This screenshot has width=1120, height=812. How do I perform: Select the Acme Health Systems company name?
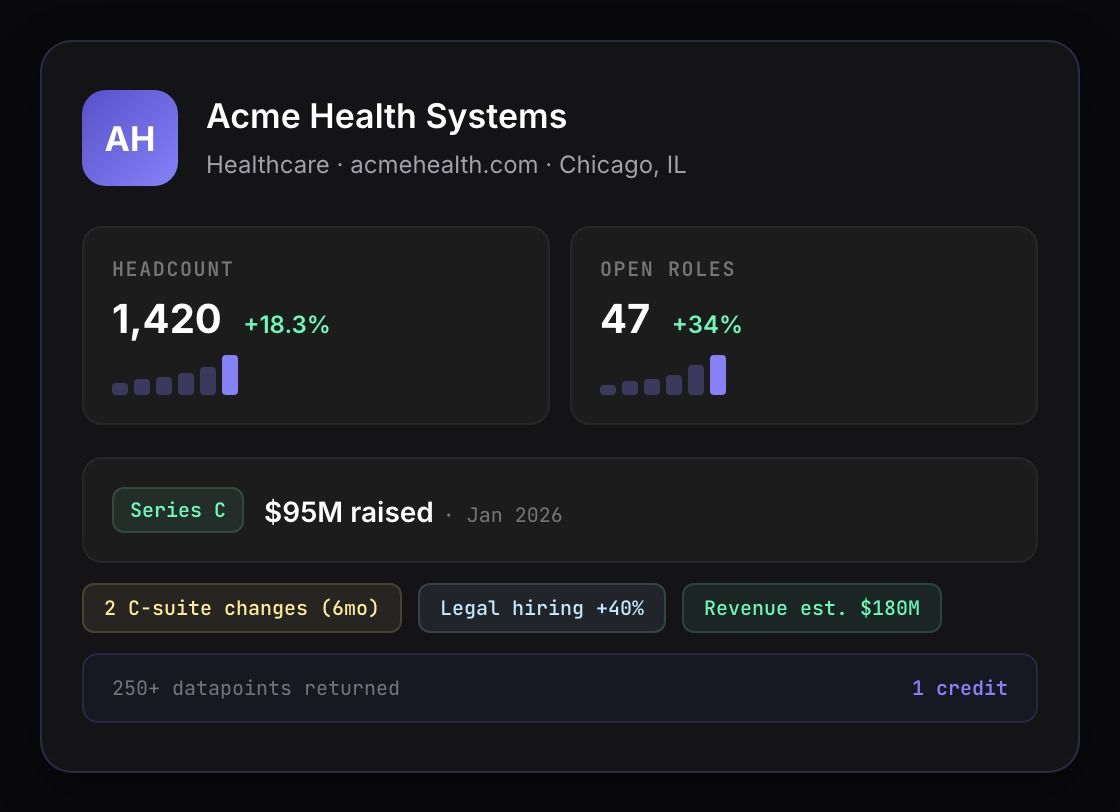(386, 116)
